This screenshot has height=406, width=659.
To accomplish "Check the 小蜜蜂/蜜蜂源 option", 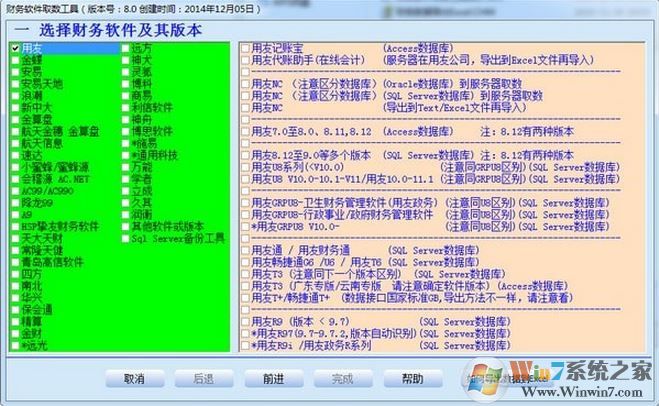I will [16, 167].
